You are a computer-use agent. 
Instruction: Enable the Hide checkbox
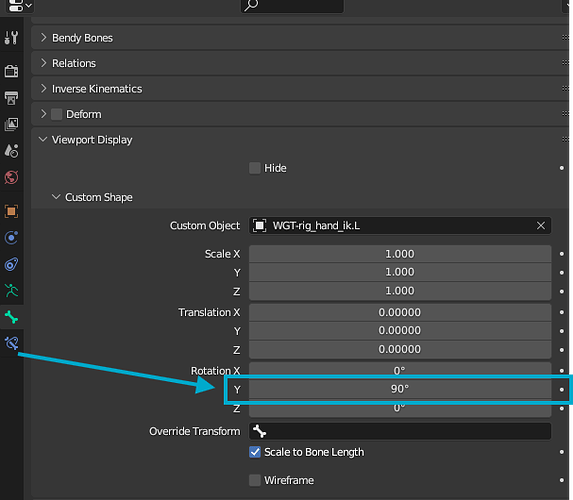[x=255, y=168]
